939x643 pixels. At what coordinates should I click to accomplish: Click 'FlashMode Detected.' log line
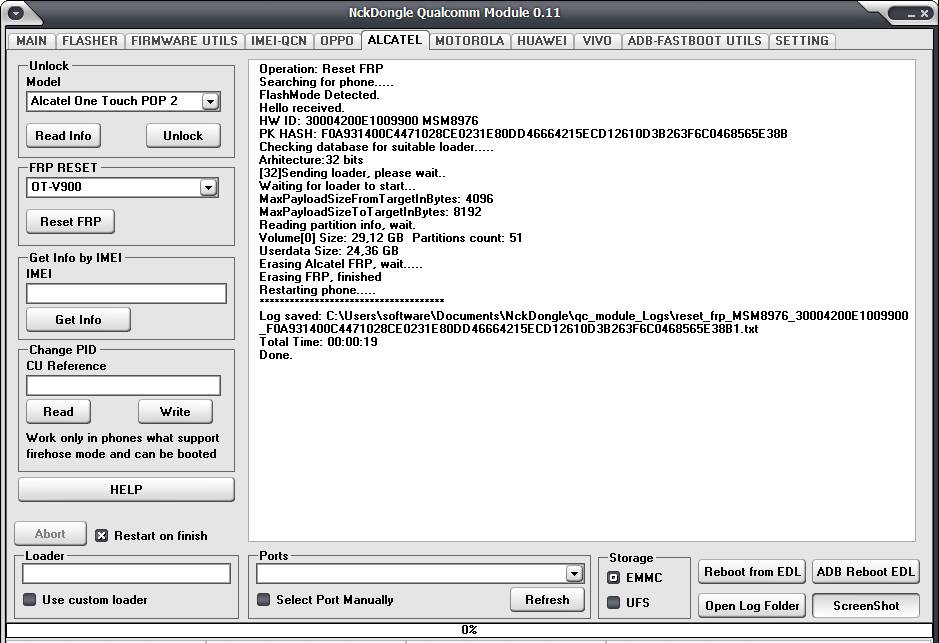click(x=319, y=95)
